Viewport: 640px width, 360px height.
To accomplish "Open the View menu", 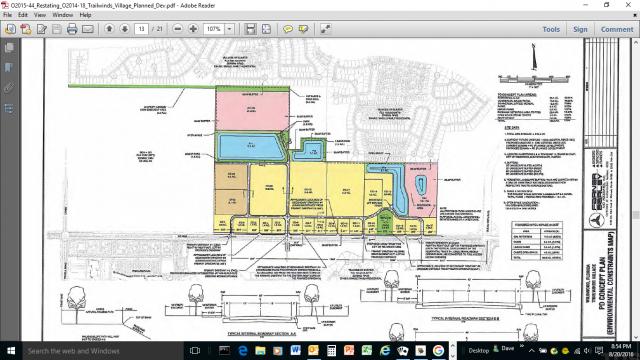I will coord(40,15).
